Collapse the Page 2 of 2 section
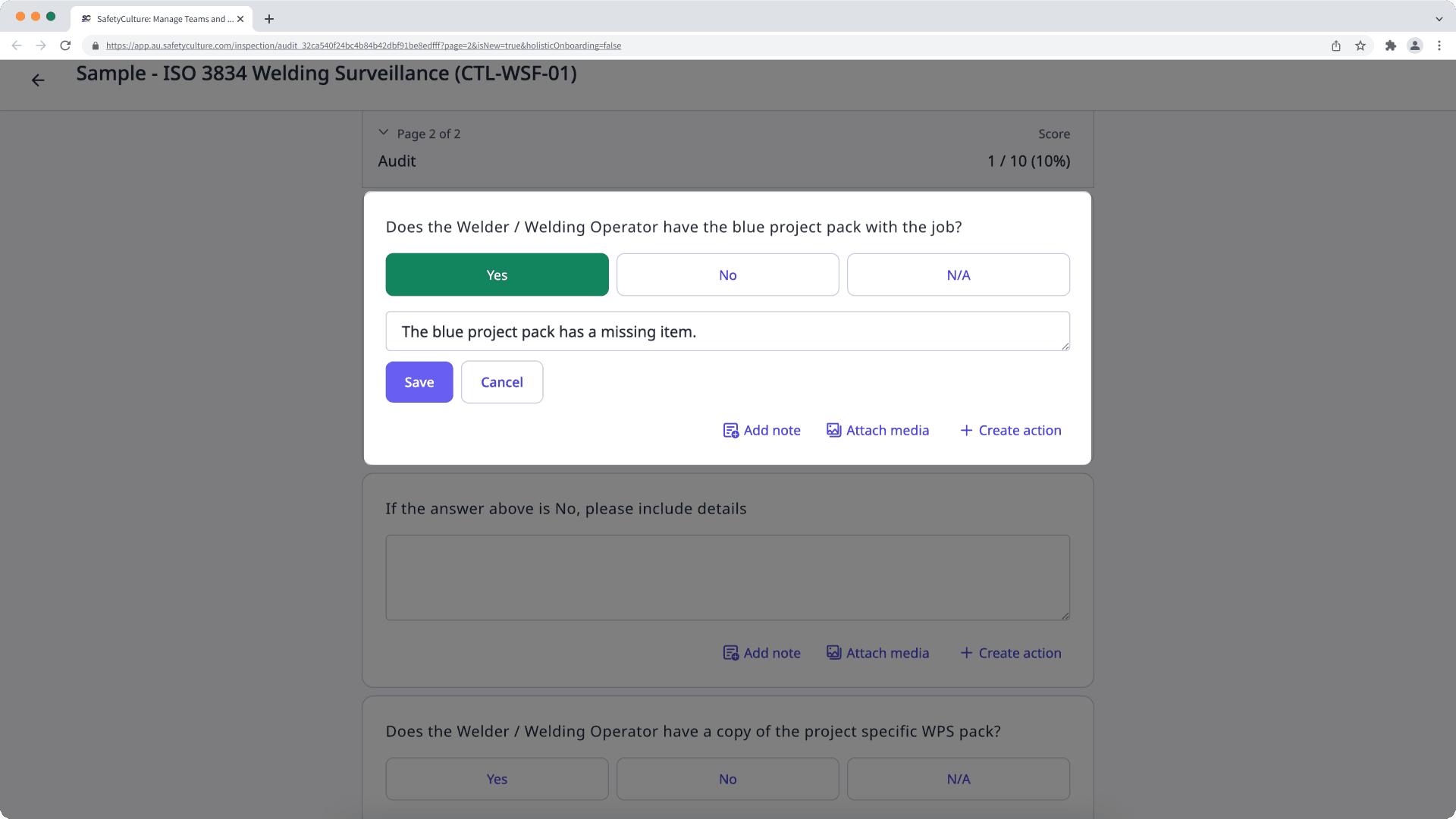Image resolution: width=1456 pixels, height=819 pixels. [x=384, y=131]
